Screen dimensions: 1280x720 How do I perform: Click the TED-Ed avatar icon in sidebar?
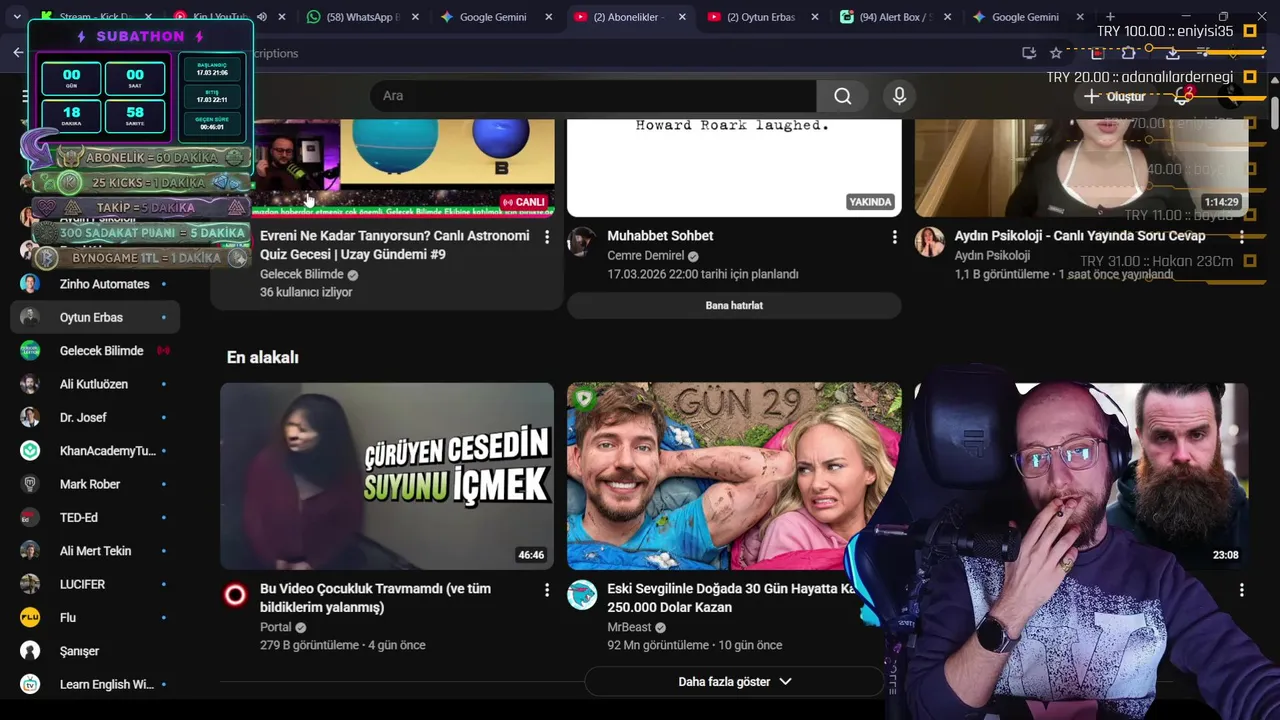(30, 517)
